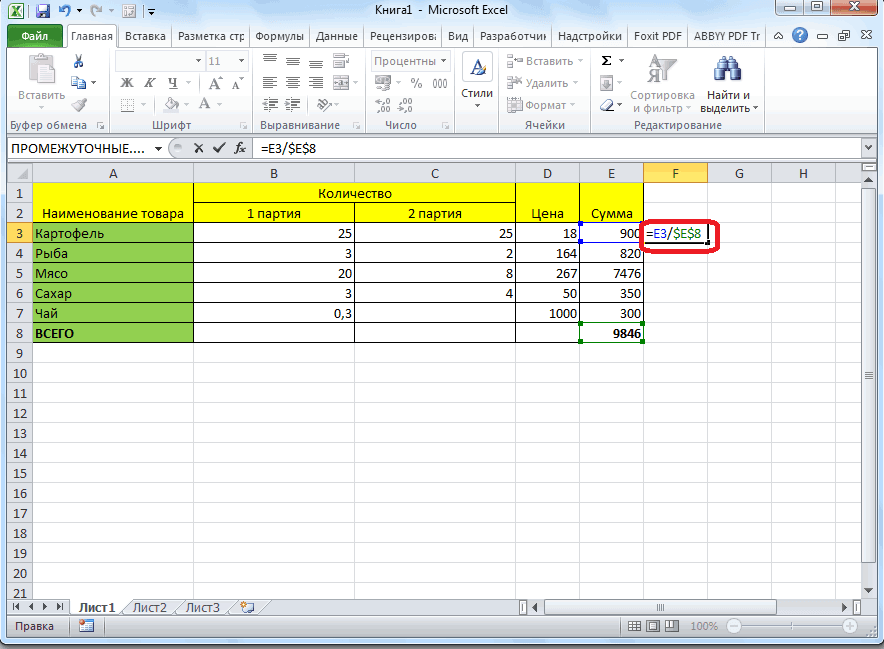Expand the Name Box dropdown arrow
The height and width of the screenshot is (649, 884).
(x=158, y=148)
